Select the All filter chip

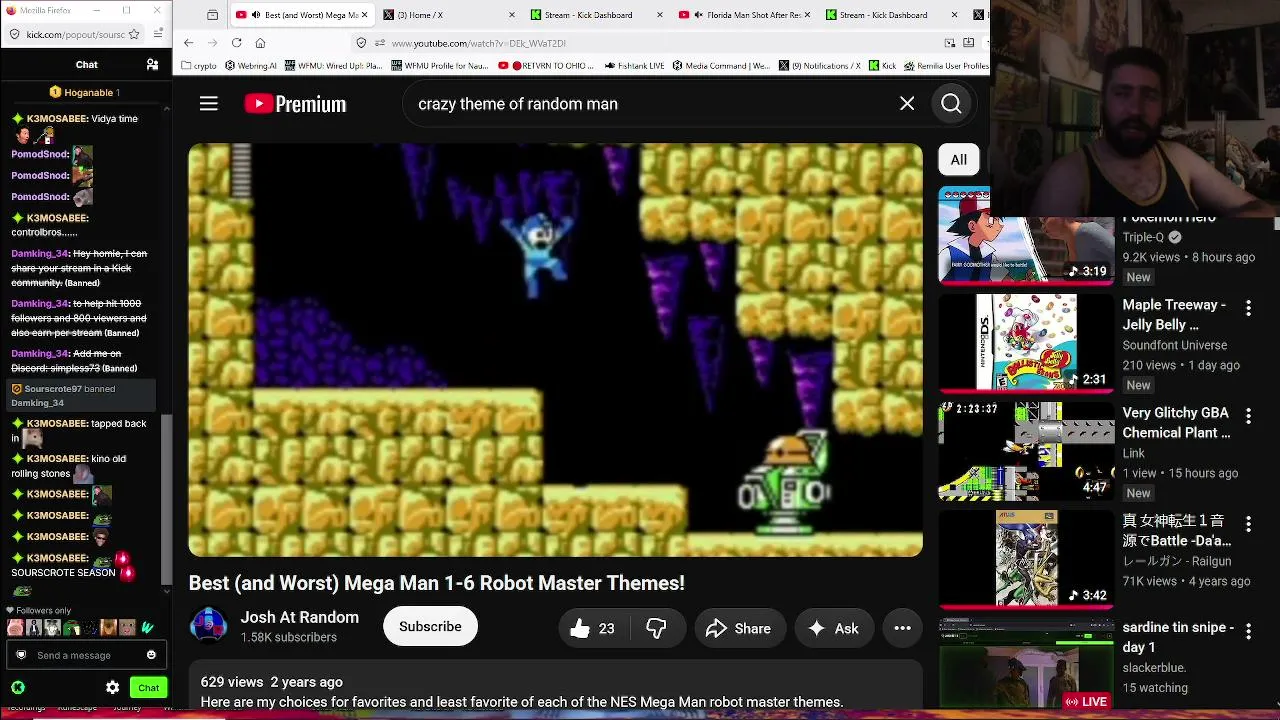958,159
